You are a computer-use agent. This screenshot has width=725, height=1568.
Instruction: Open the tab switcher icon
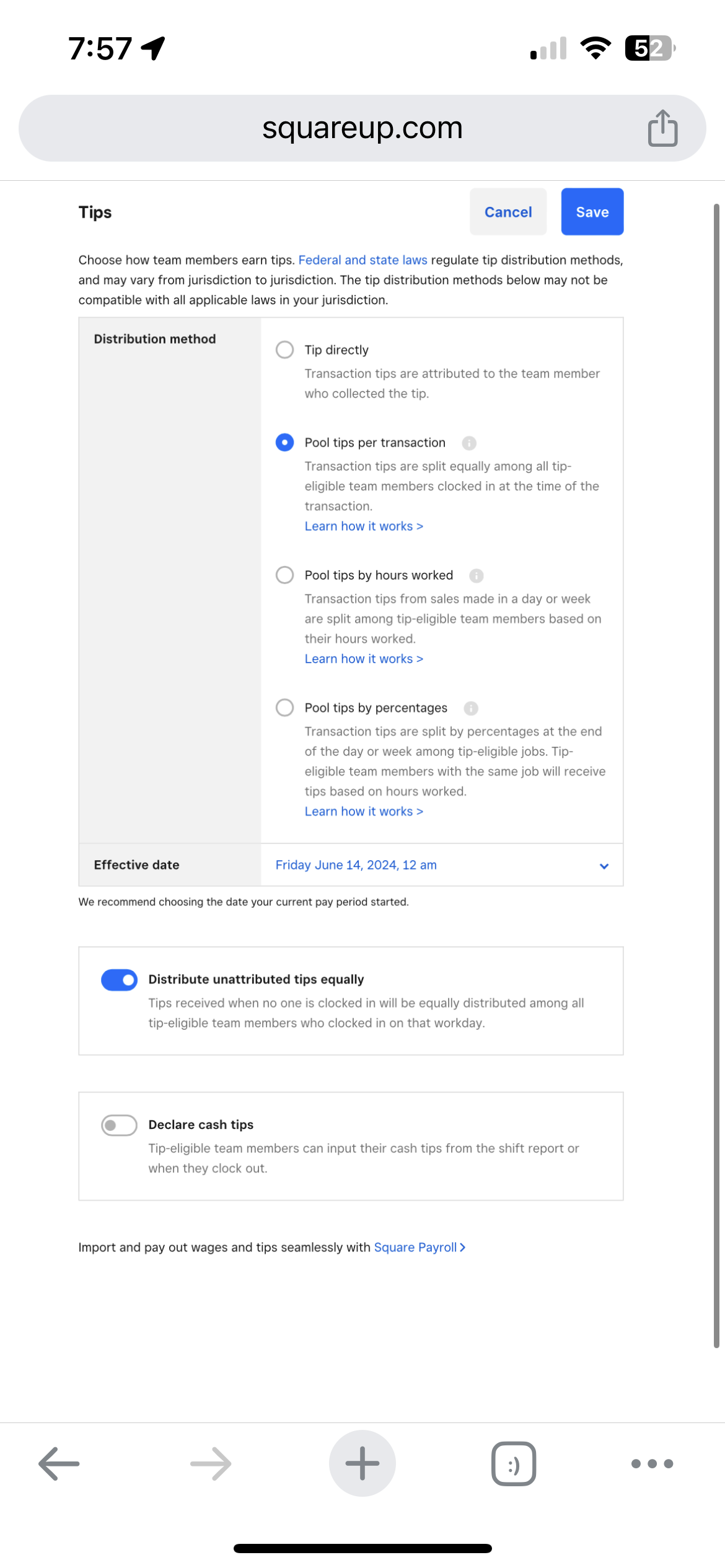coord(514,1463)
